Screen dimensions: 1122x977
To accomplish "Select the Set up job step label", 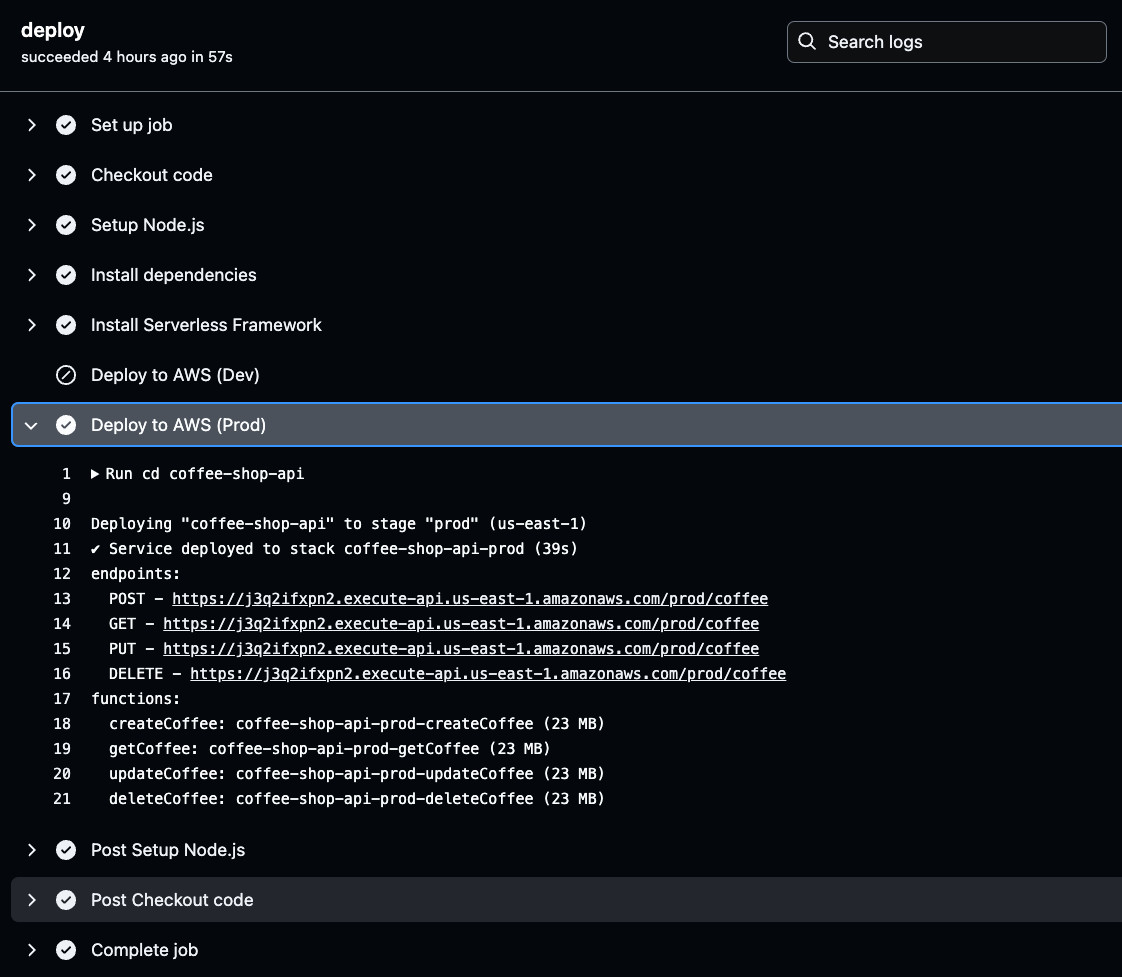I will pos(132,125).
